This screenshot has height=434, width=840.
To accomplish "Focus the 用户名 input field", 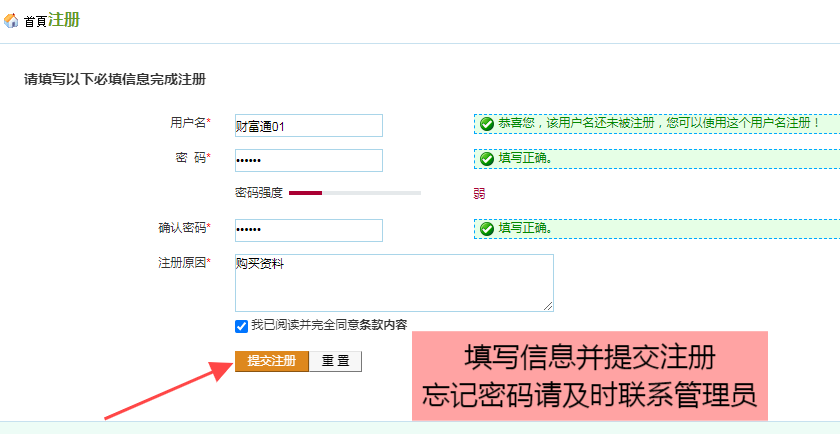I will [x=308, y=125].
